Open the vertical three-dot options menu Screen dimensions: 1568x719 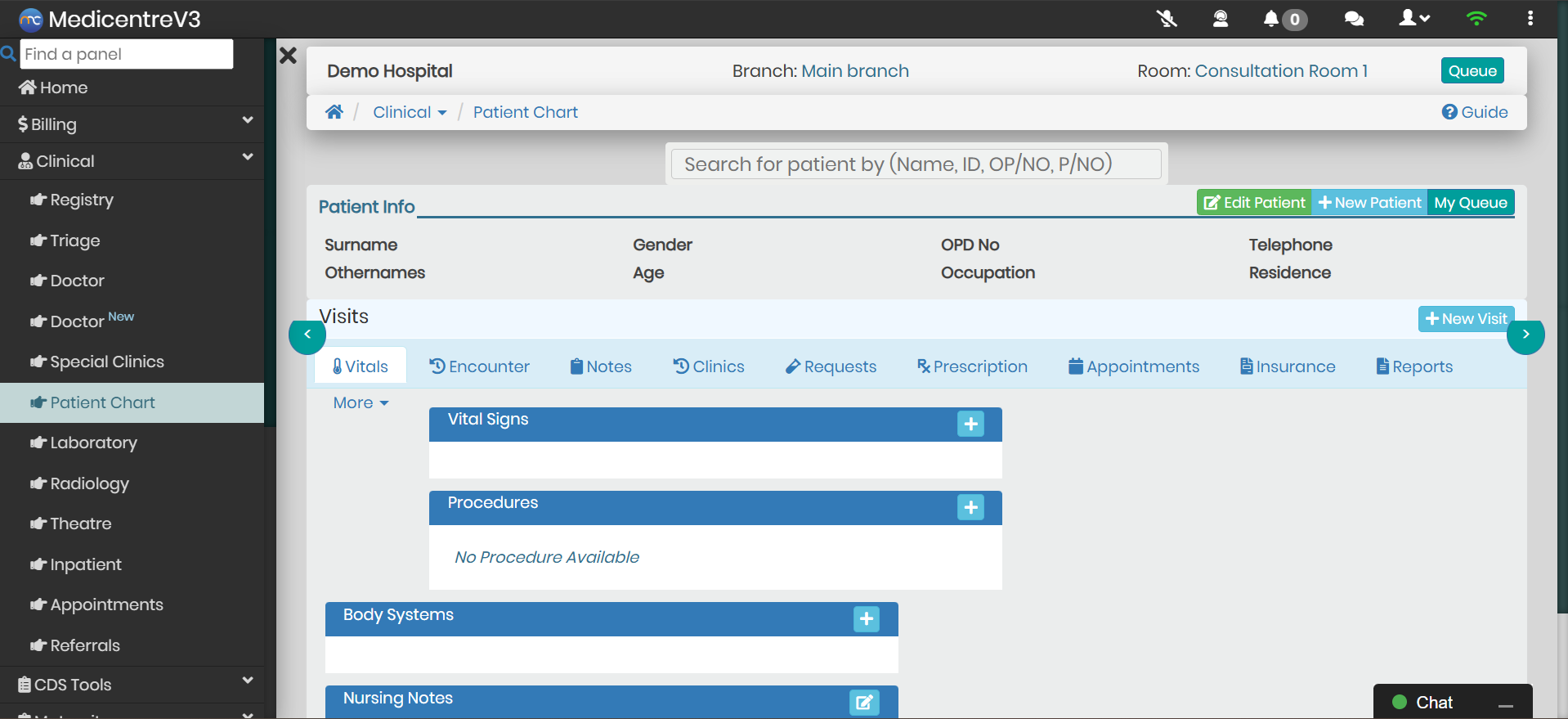click(1530, 19)
